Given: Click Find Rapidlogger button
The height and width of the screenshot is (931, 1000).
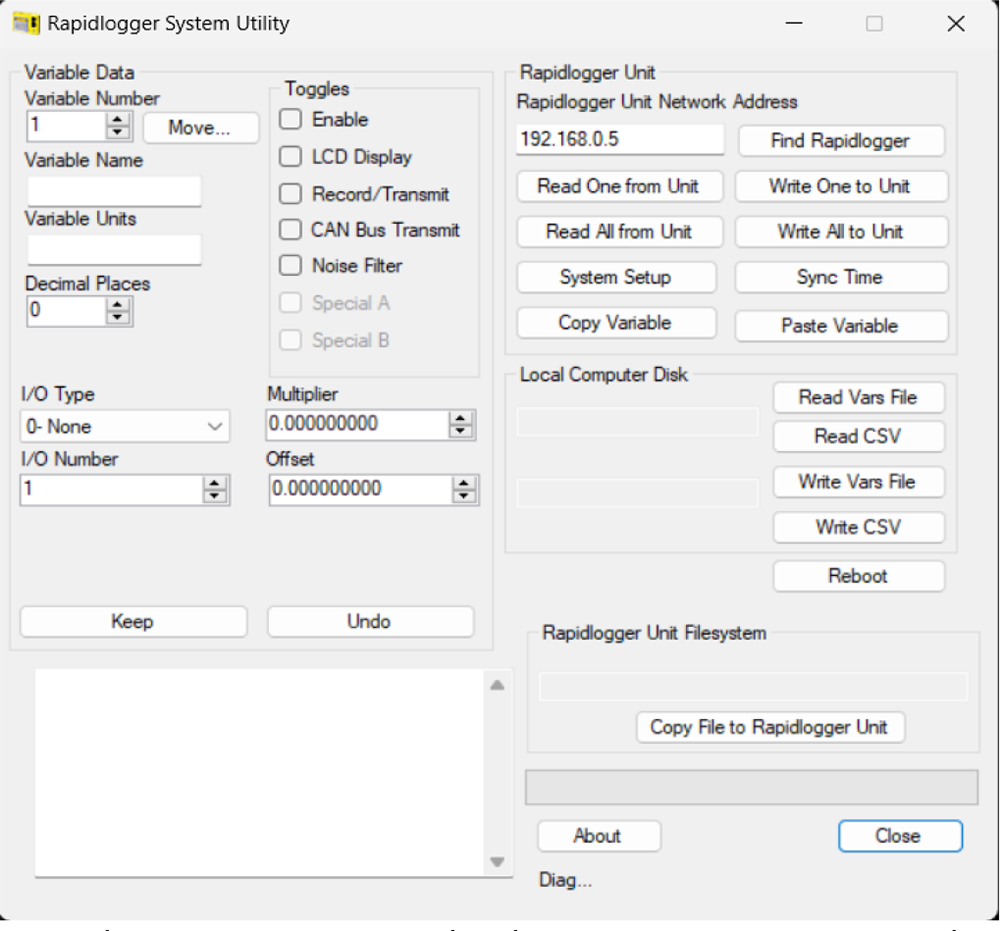Looking at the screenshot, I should pos(841,140).
